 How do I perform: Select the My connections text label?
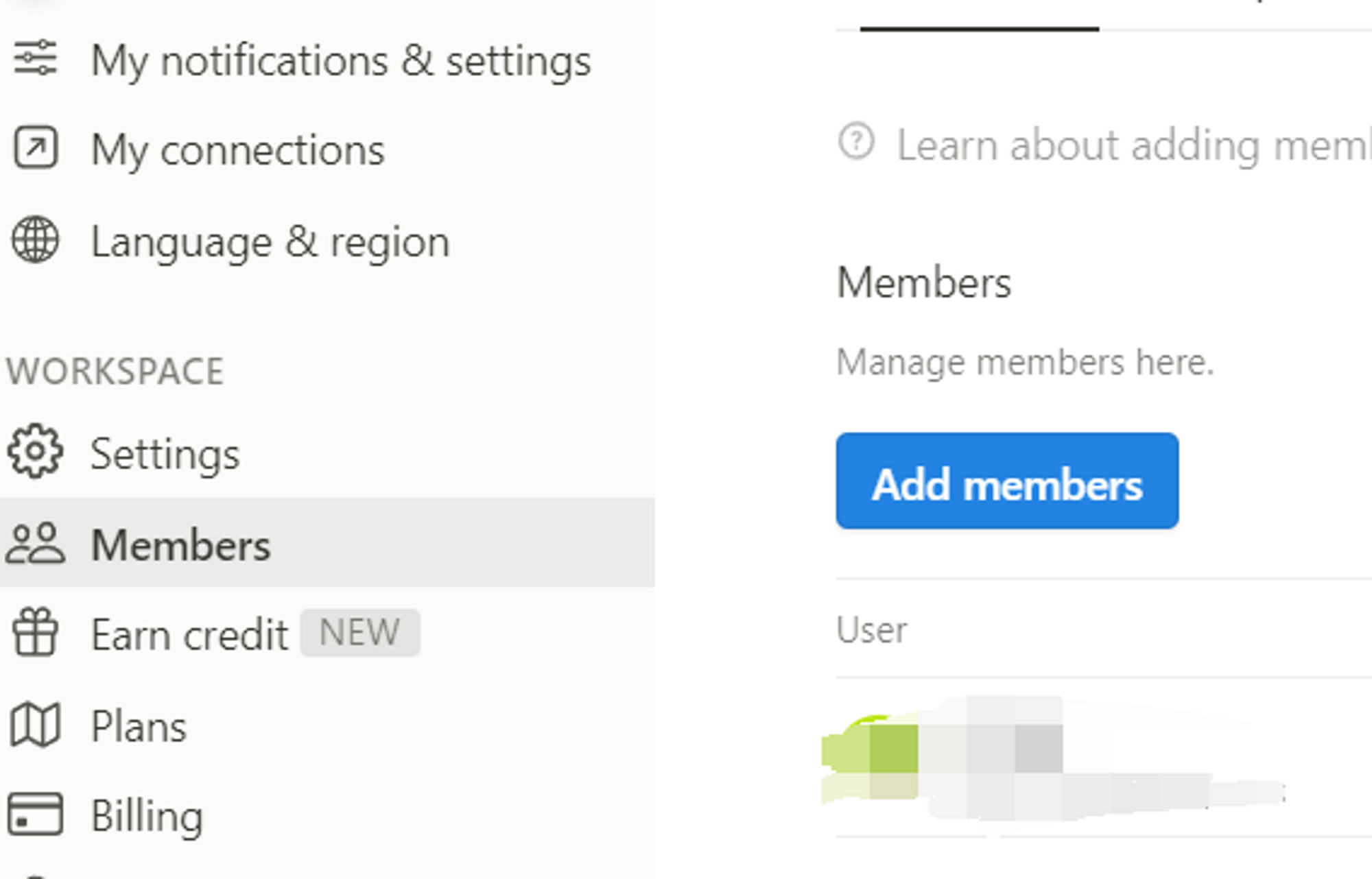(x=237, y=149)
